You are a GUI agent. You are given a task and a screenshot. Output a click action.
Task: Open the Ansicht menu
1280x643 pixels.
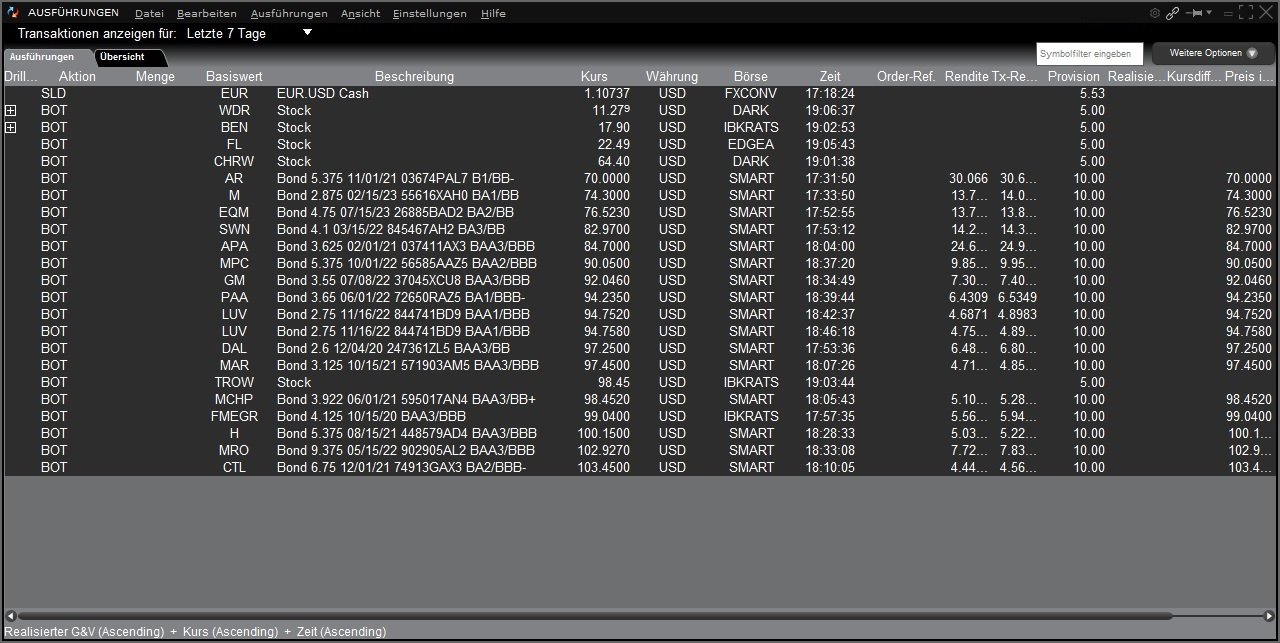(x=360, y=14)
